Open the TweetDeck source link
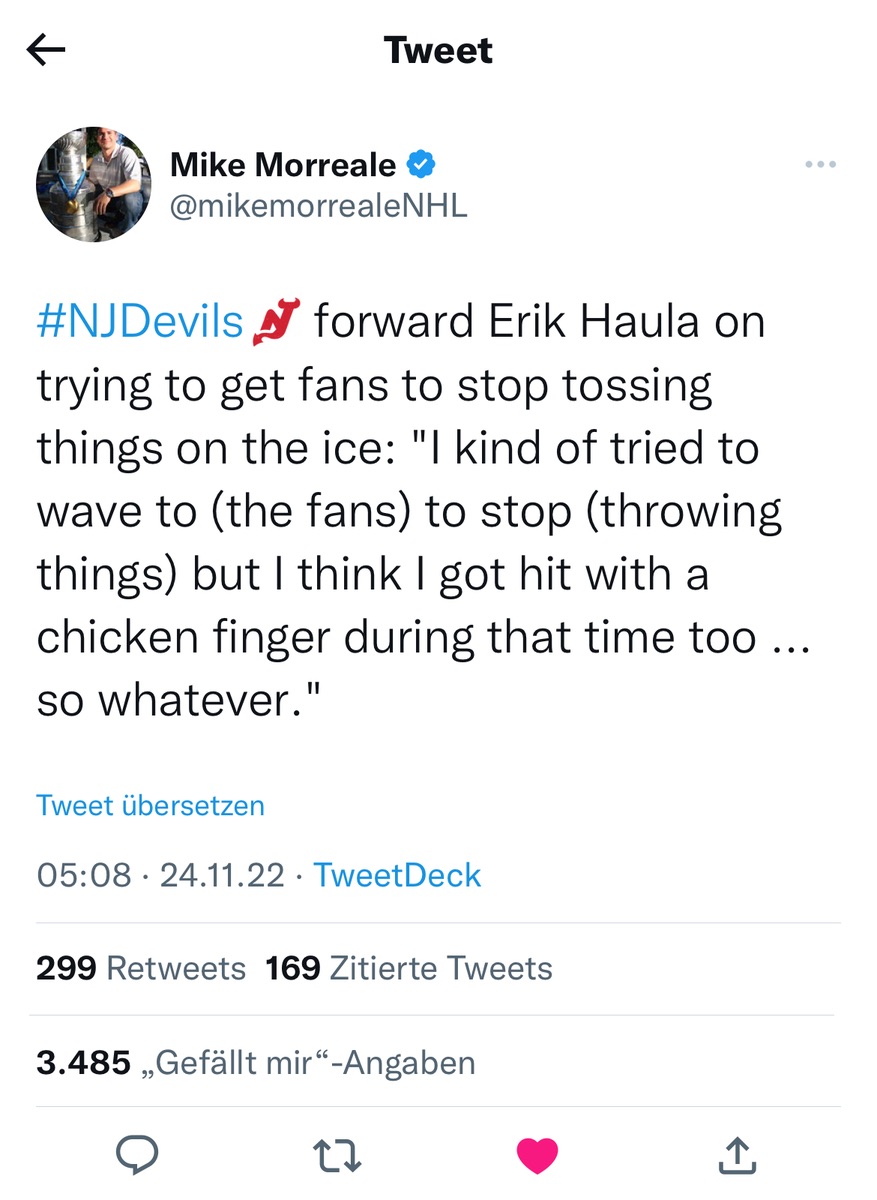 tap(397, 875)
